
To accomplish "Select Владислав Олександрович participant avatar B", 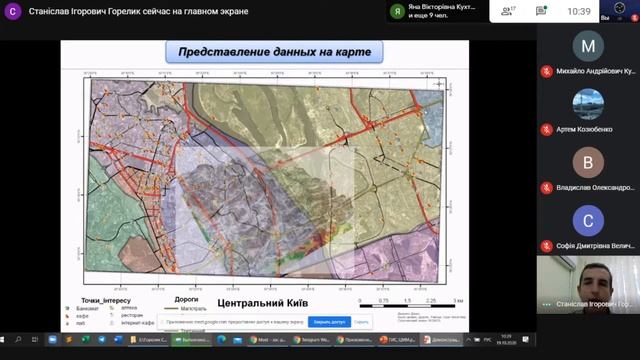I will point(588,162).
